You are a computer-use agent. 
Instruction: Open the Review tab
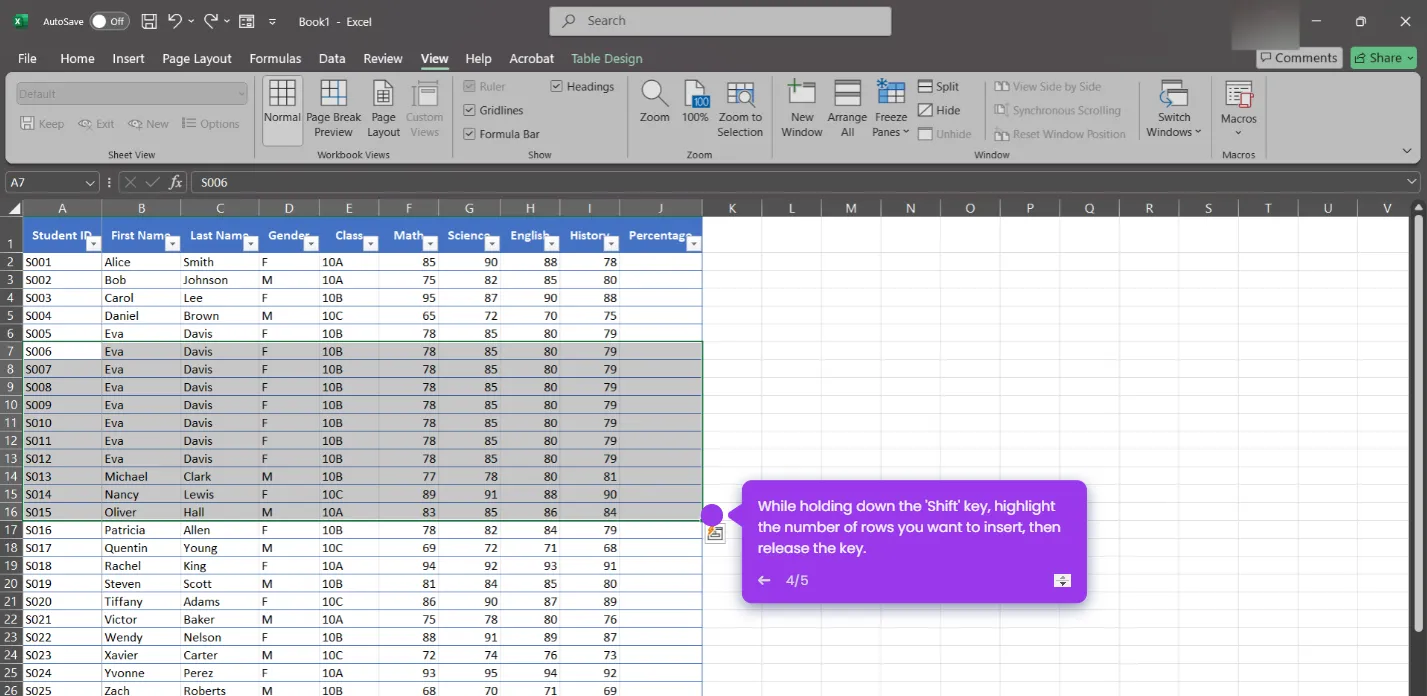383,58
